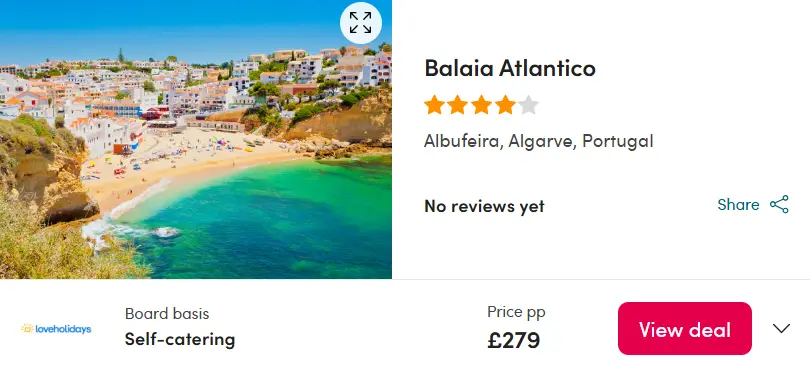Image resolution: width=810 pixels, height=365 pixels.
Task: Click the fourth orange rating star
Action: pos(505,105)
